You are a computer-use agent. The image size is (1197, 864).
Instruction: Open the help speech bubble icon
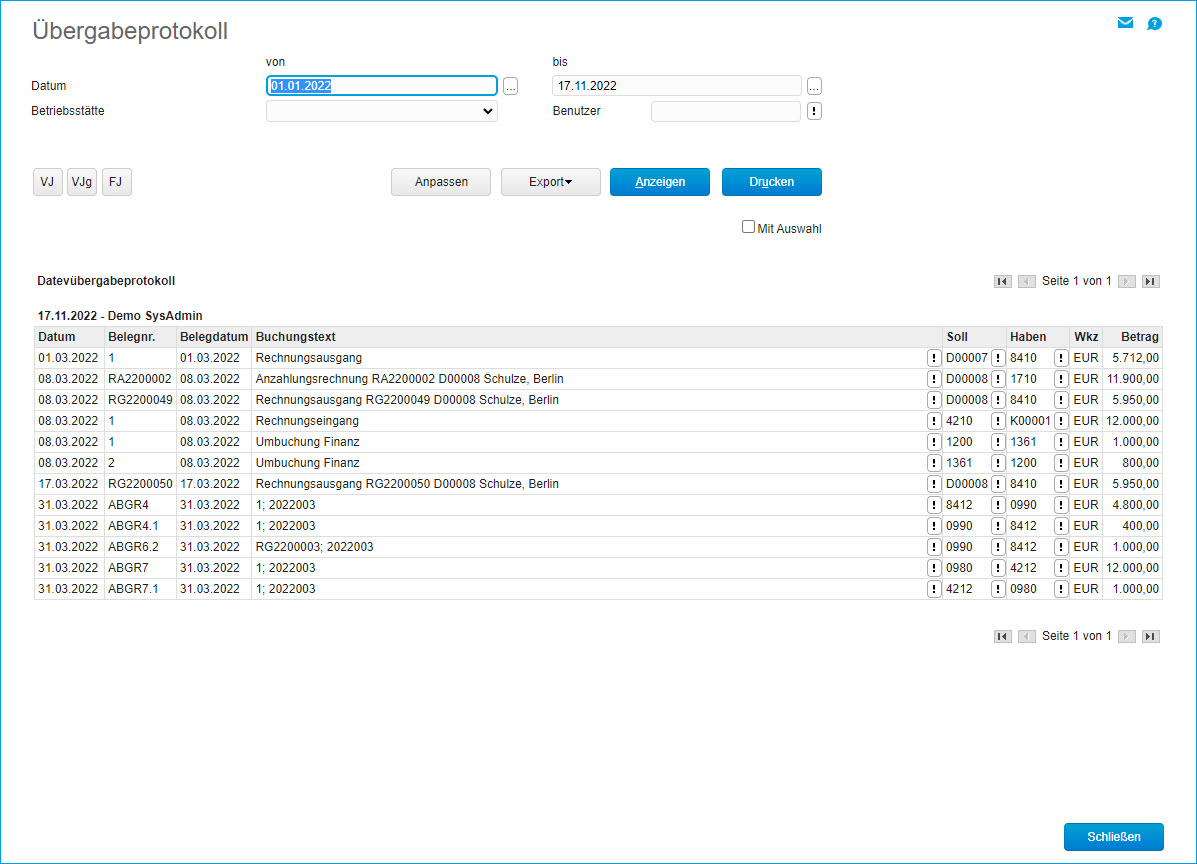[1154, 23]
